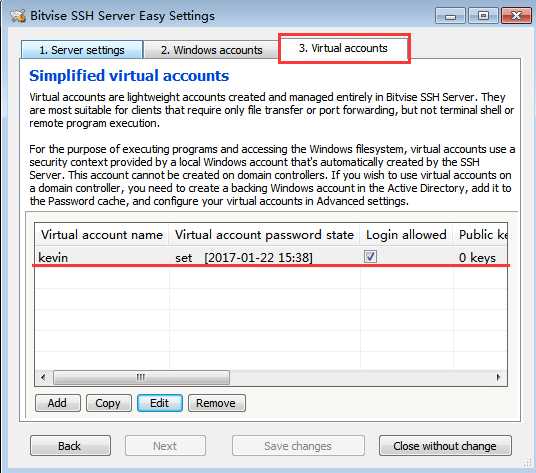Click the Bitvise SSH Server title bar icon

point(18,16)
